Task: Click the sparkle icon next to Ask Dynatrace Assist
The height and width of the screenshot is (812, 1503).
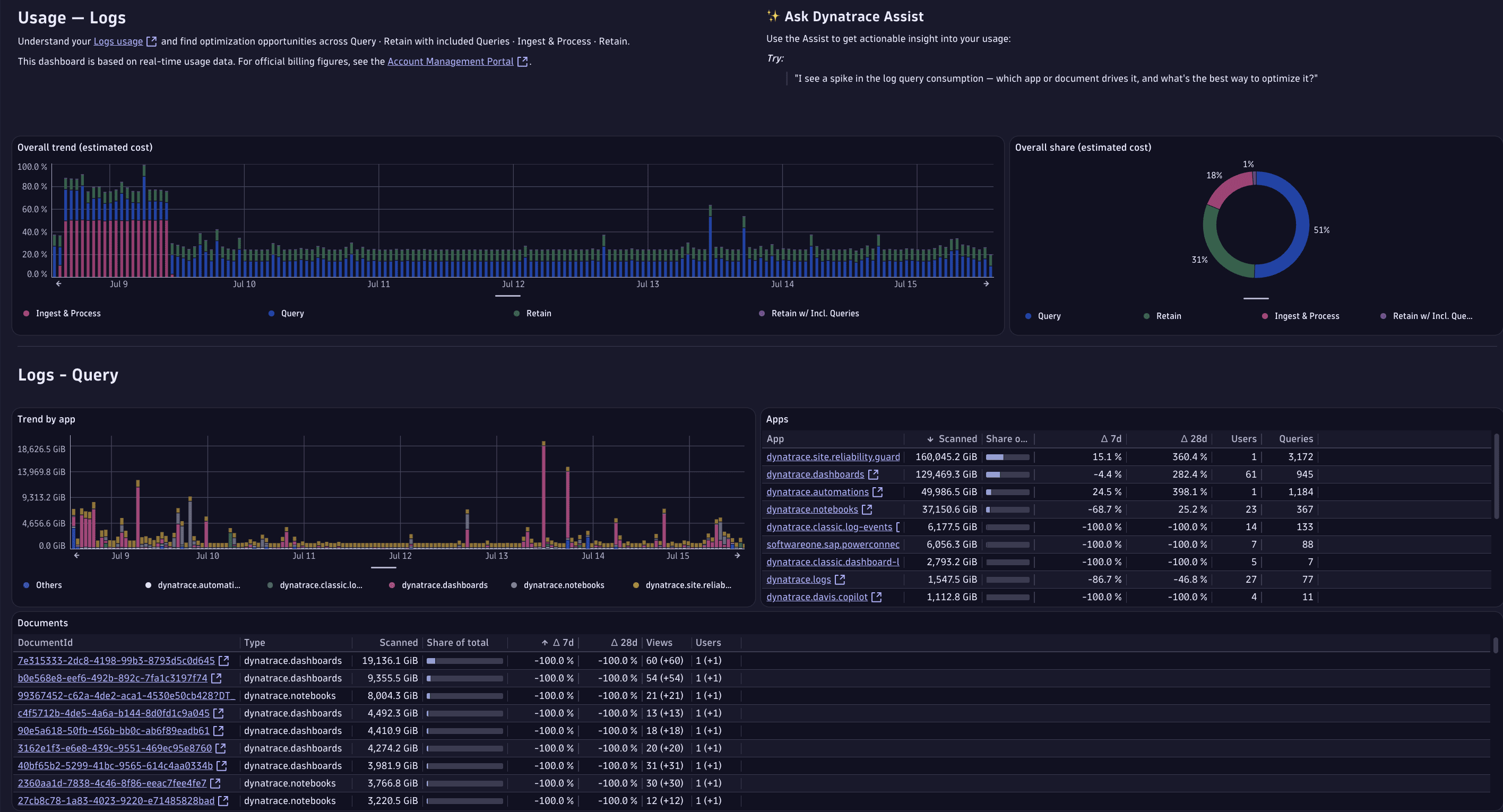Action: coord(773,16)
